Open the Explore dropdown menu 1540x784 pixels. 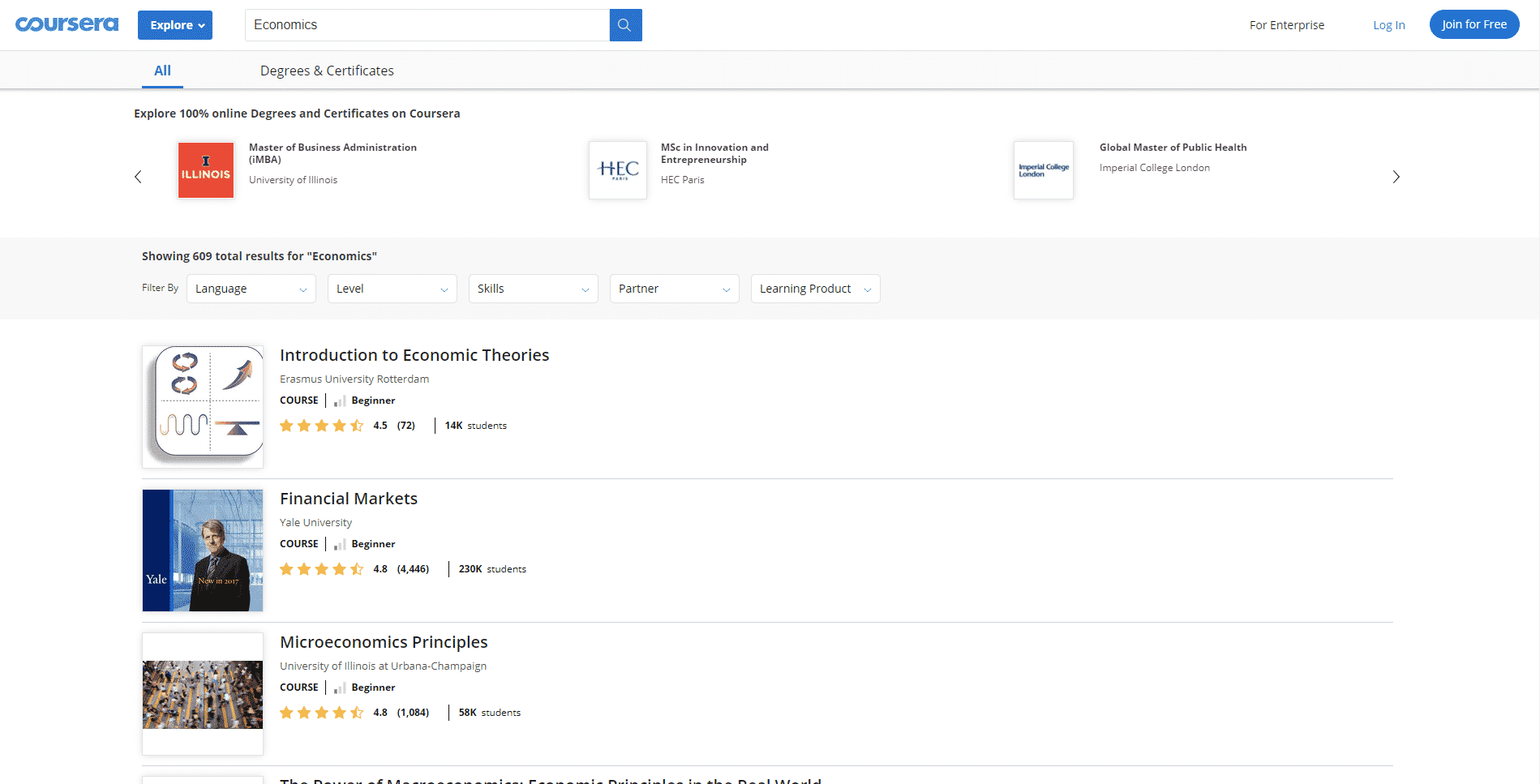(175, 25)
